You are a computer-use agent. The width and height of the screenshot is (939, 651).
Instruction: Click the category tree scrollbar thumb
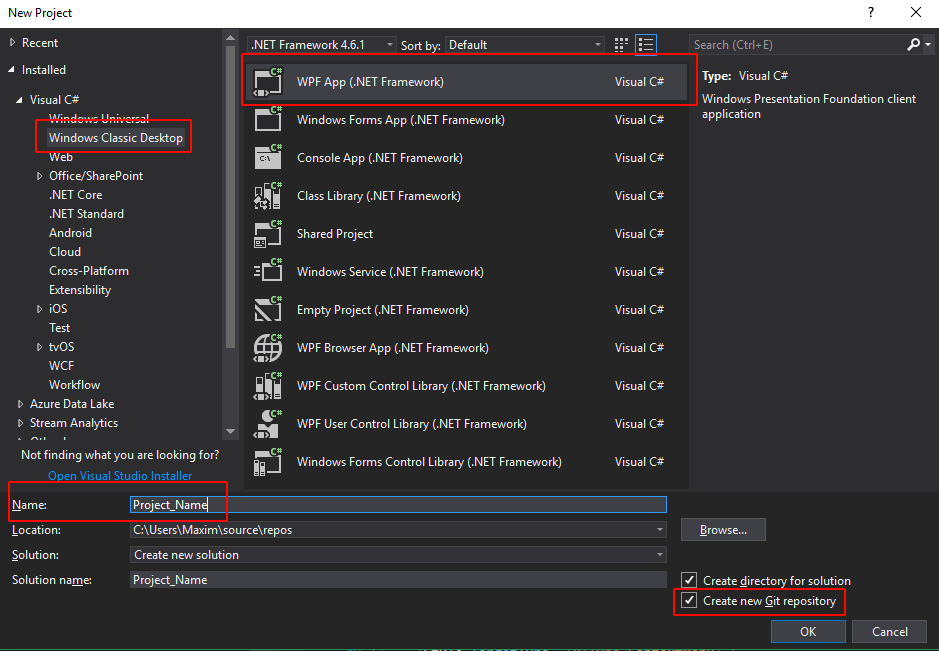click(x=231, y=196)
